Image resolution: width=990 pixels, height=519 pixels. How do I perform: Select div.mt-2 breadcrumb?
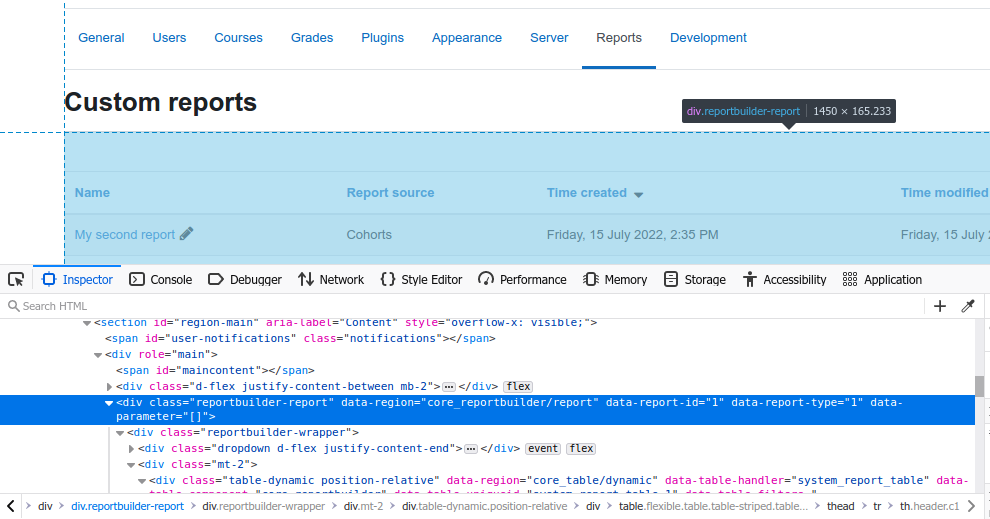(363, 506)
